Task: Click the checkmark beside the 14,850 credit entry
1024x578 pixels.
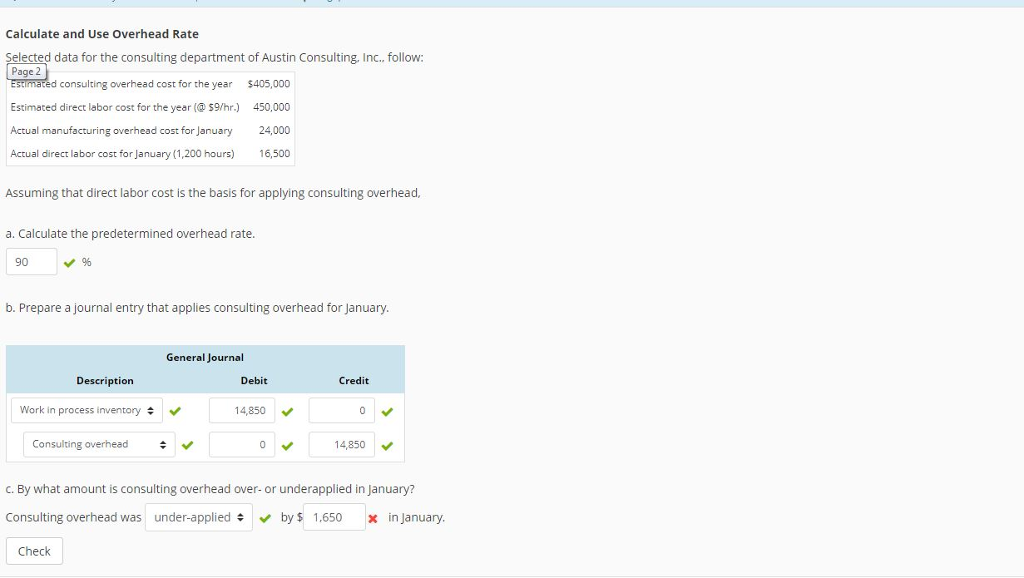Action: 388,444
